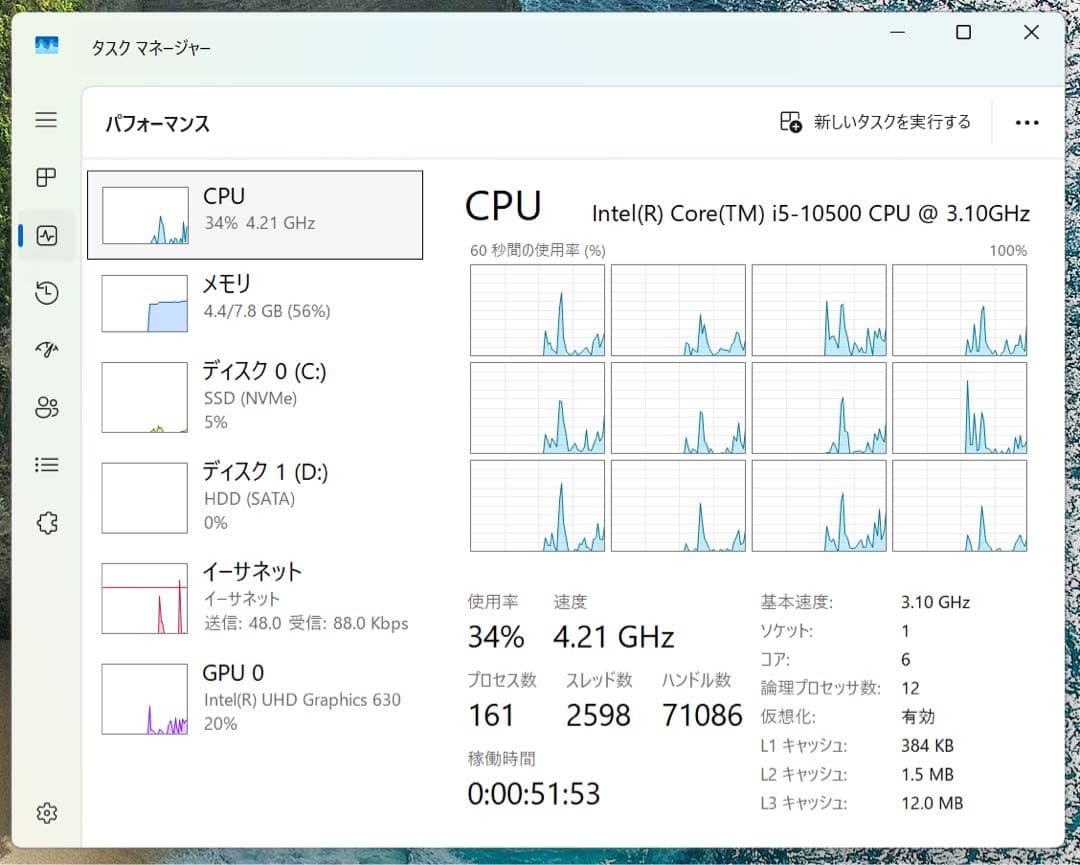1080x865 pixels.
Task: Open the Services view
Action: coord(46,522)
